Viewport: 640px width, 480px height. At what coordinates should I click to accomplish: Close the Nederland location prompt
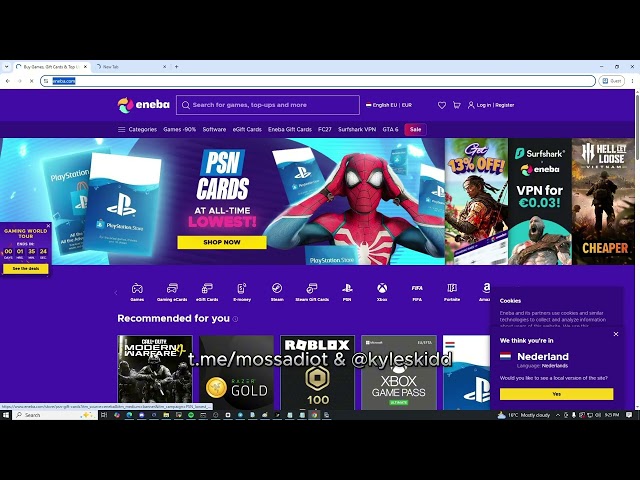(616, 334)
